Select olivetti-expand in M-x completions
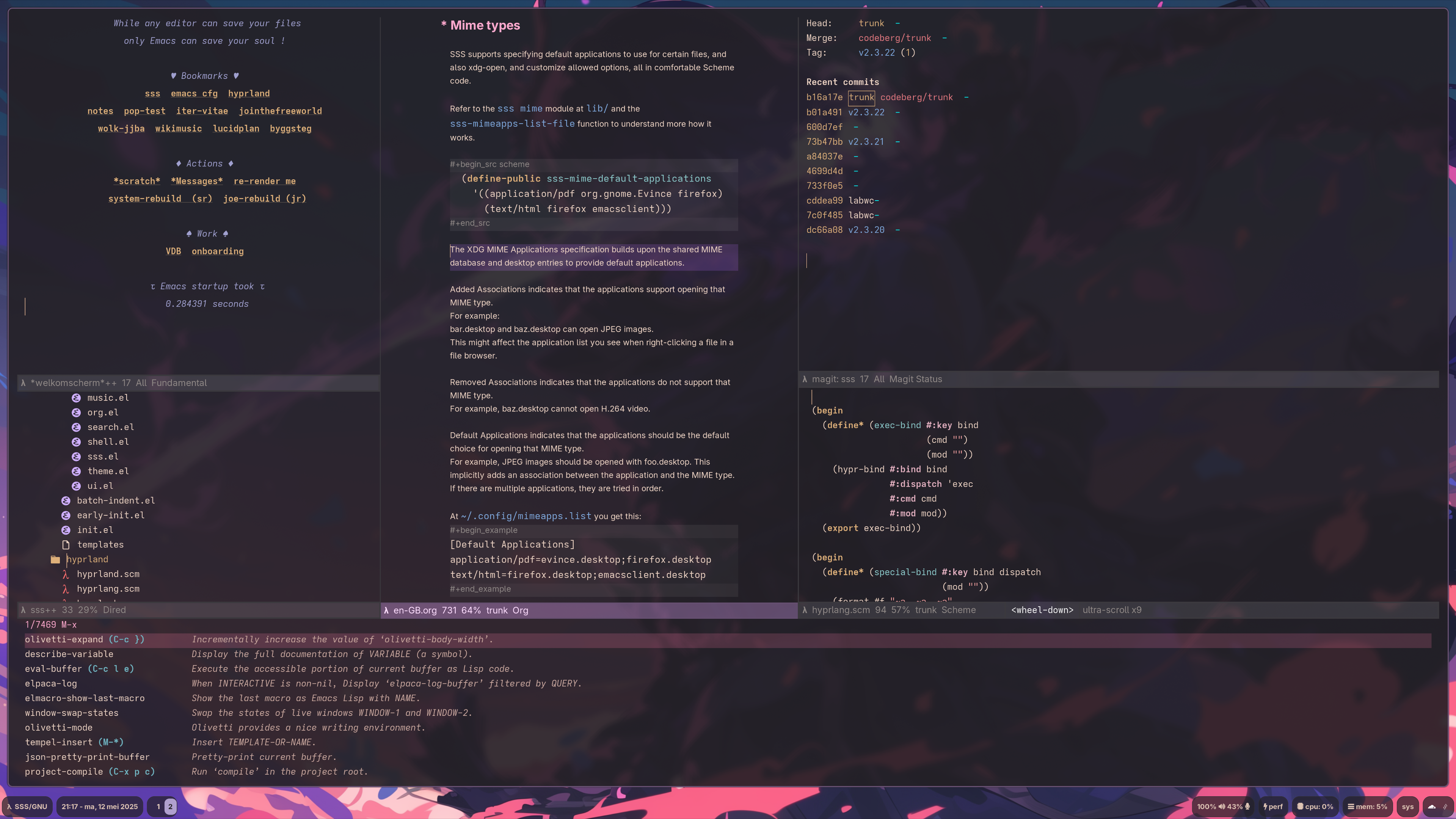The width and height of the screenshot is (1456, 819). pos(728,640)
